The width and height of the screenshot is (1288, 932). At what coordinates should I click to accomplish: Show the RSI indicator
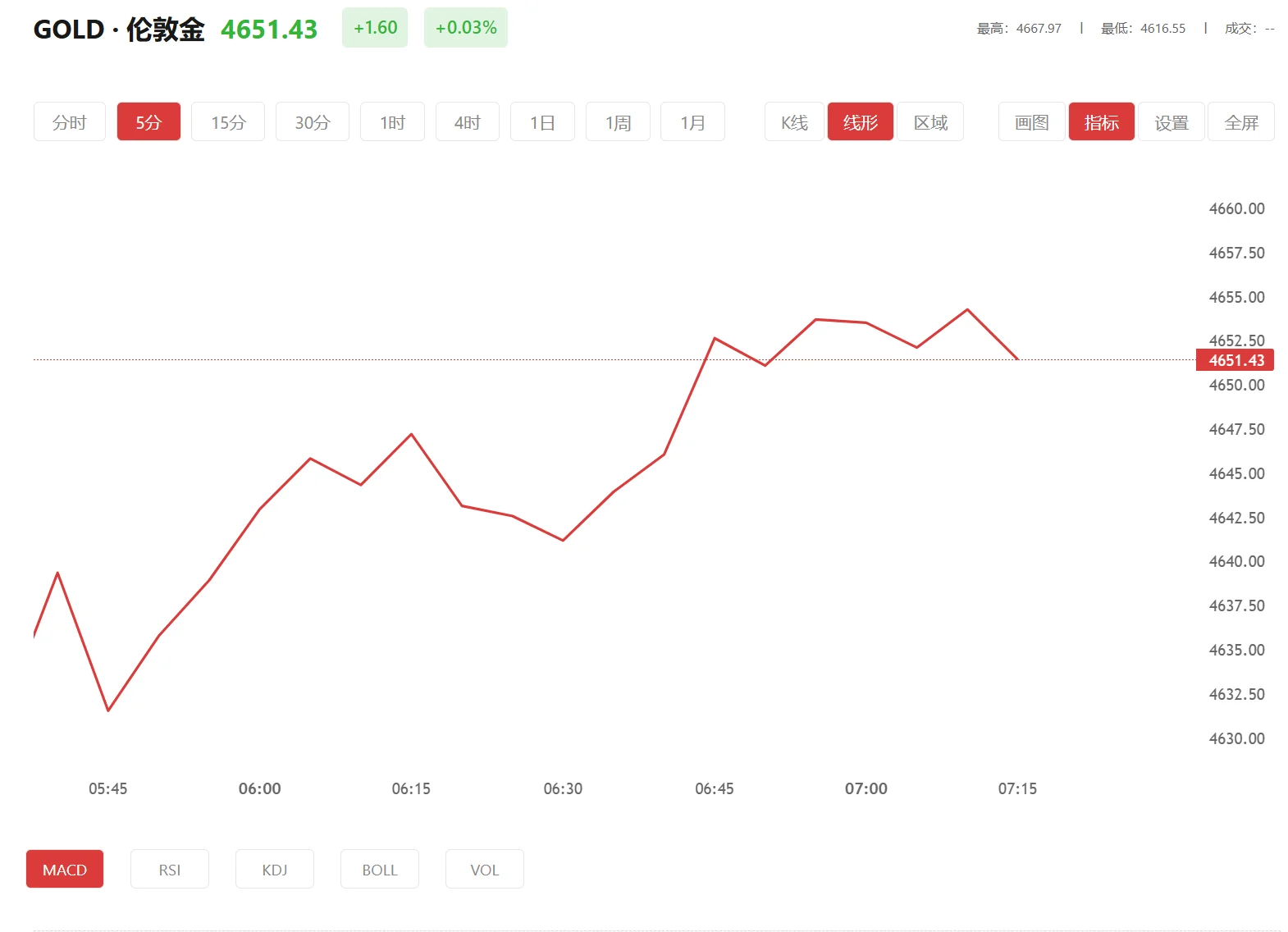click(170, 869)
